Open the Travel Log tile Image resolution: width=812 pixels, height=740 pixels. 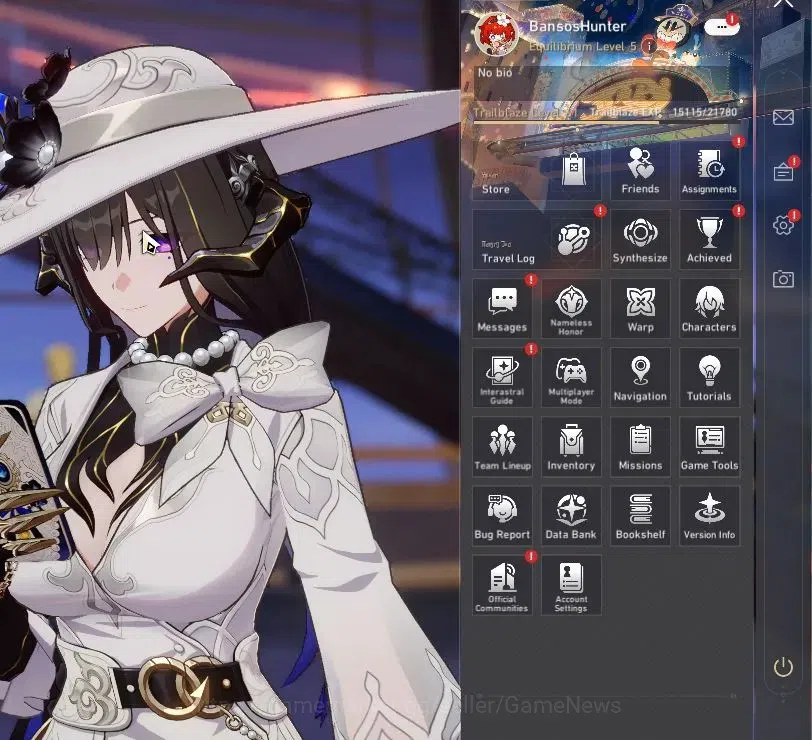536,240
